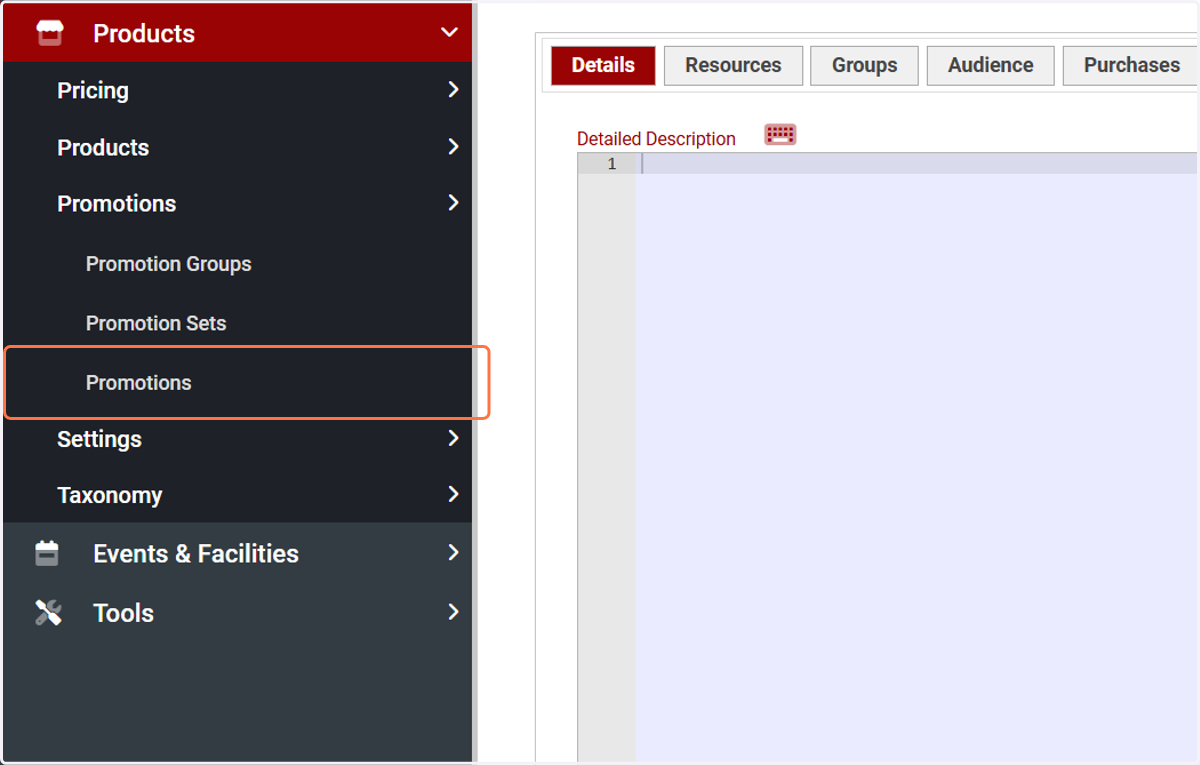Expand the Events & Facilities arrow
The width and height of the screenshot is (1200, 765).
(x=453, y=553)
